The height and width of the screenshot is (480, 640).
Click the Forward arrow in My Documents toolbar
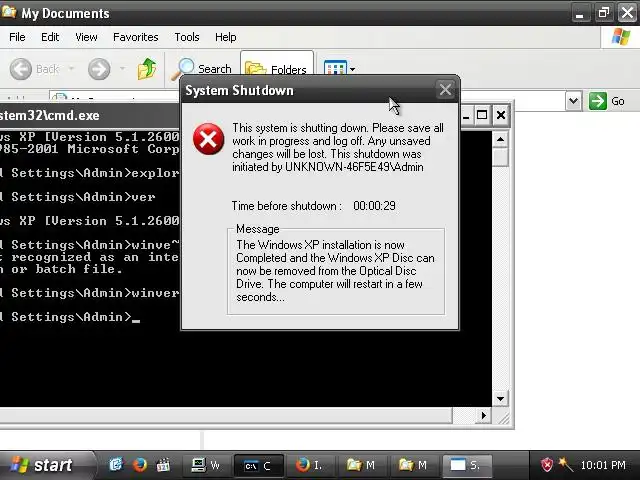pyautogui.click(x=99, y=69)
